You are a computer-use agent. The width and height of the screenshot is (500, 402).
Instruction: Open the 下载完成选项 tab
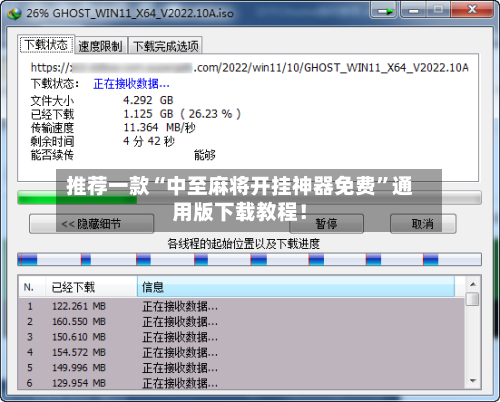point(165,46)
